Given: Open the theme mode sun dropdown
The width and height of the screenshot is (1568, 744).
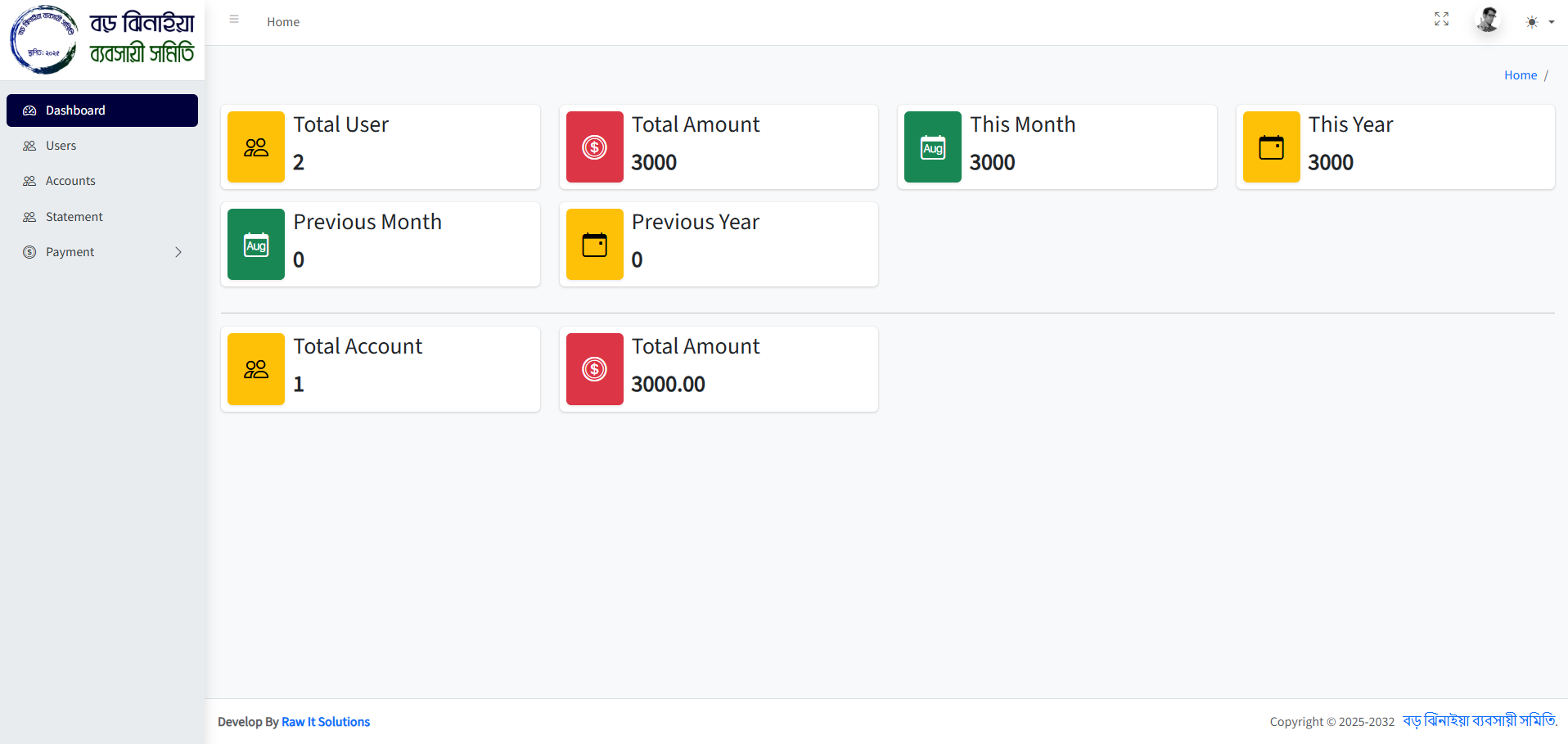Looking at the screenshot, I should (1539, 22).
